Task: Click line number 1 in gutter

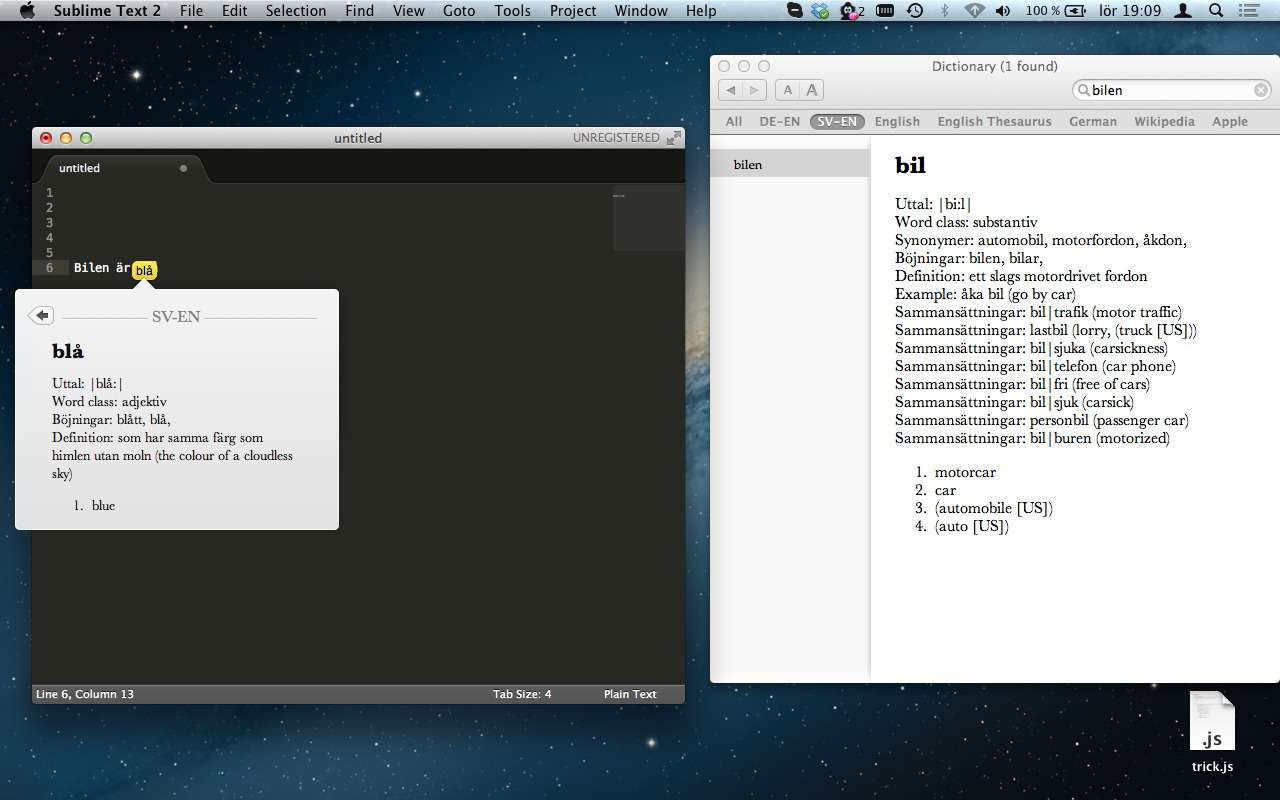Action: coord(49,193)
